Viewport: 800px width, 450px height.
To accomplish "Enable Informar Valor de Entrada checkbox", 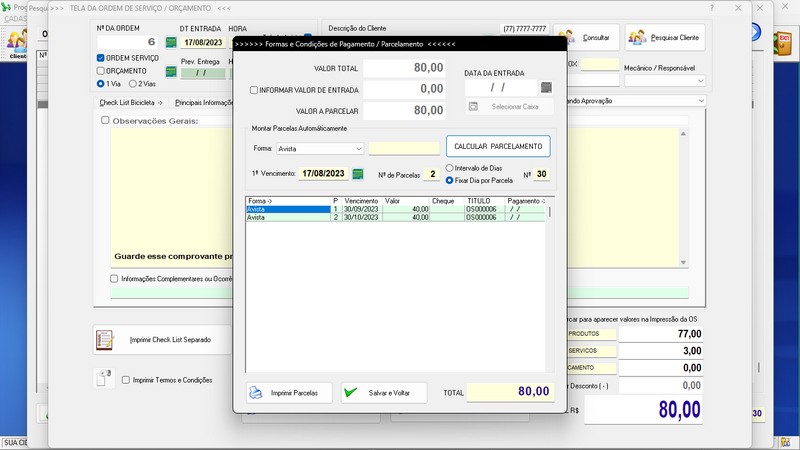I will 254,90.
